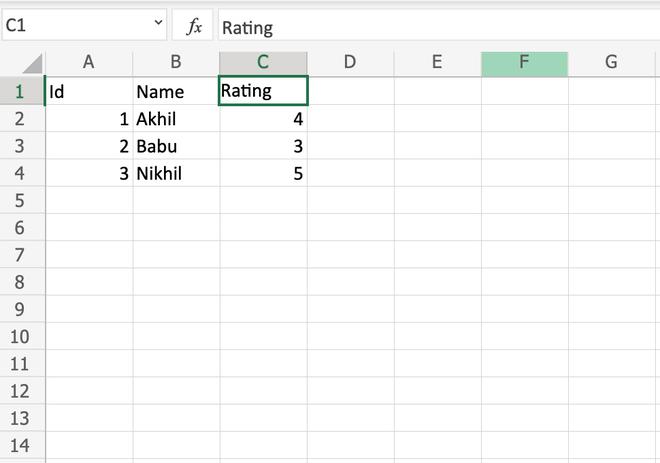Click the Name header cell
This screenshot has width=660, height=463.
point(176,92)
